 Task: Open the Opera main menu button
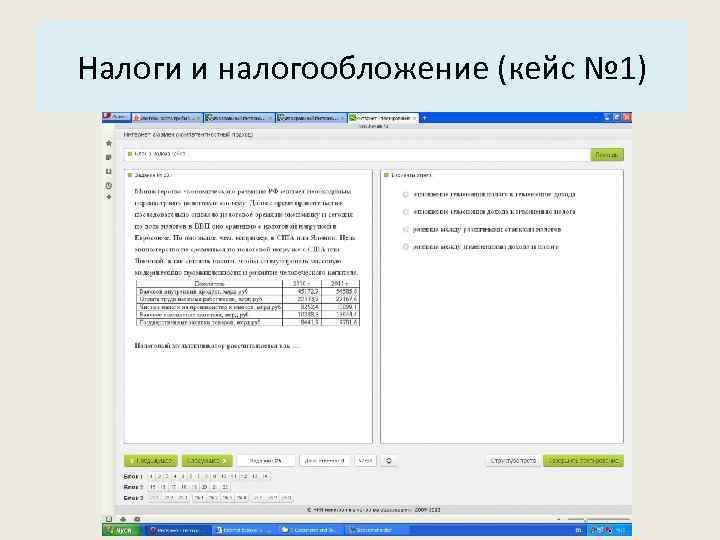pos(117,117)
